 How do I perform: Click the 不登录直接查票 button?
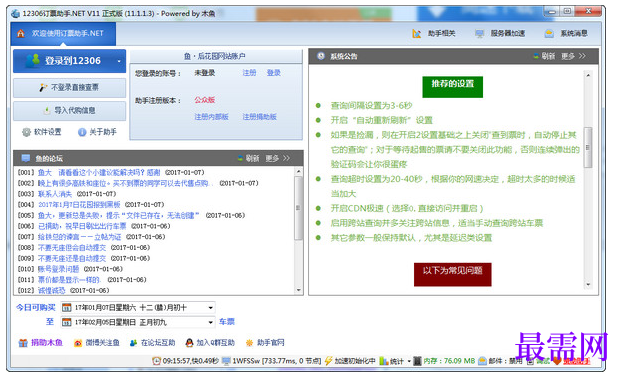(x=70, y=88)
